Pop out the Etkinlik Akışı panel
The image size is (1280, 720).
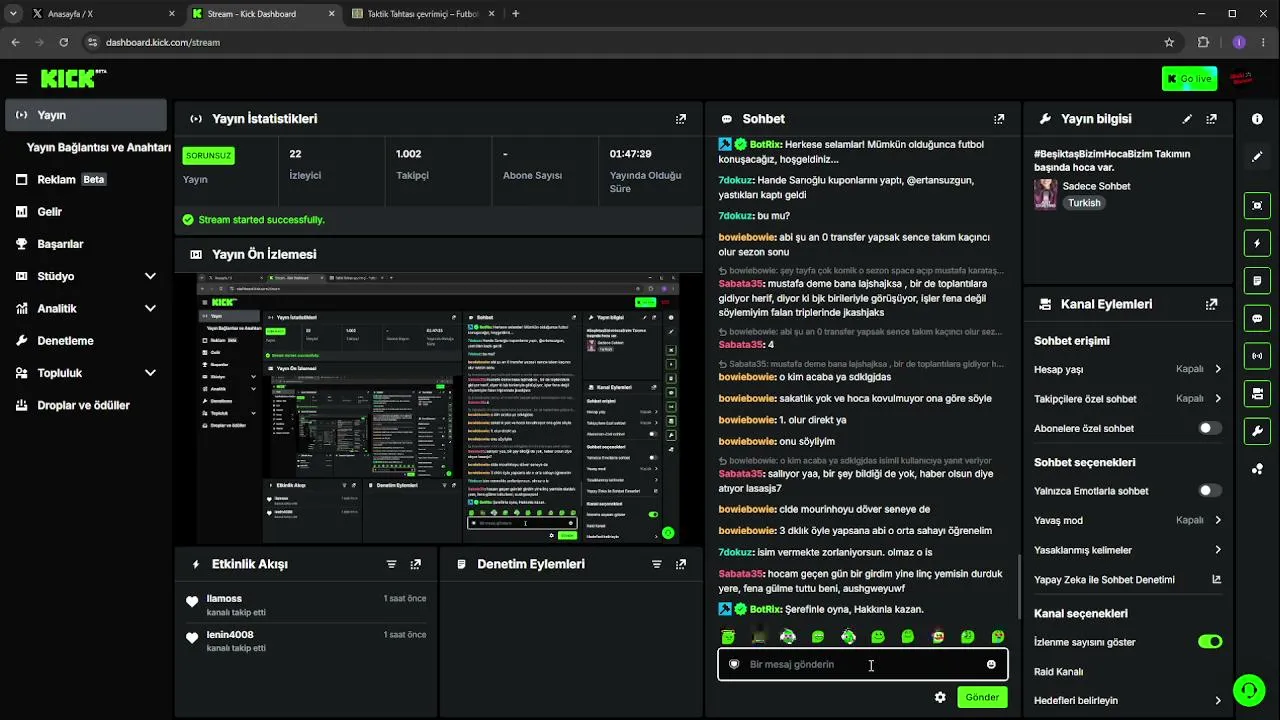click(x=416, y=564)
